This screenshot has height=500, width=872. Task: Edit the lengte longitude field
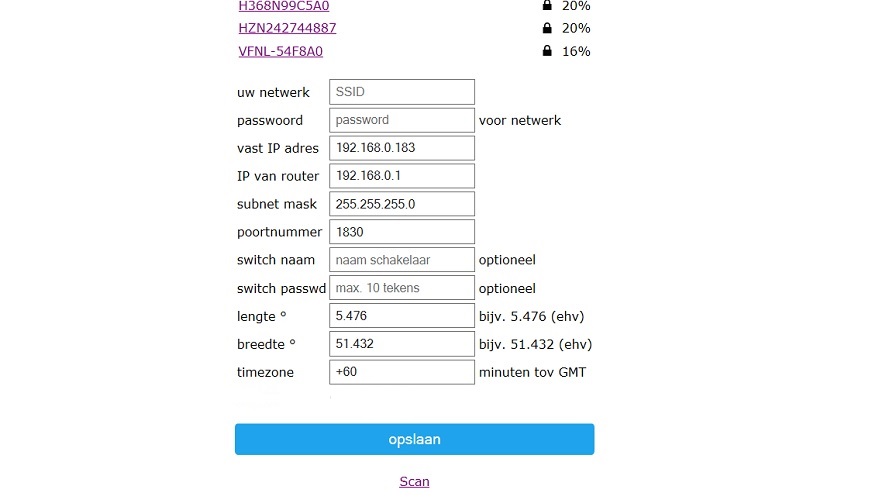click(x=401, y=316)
